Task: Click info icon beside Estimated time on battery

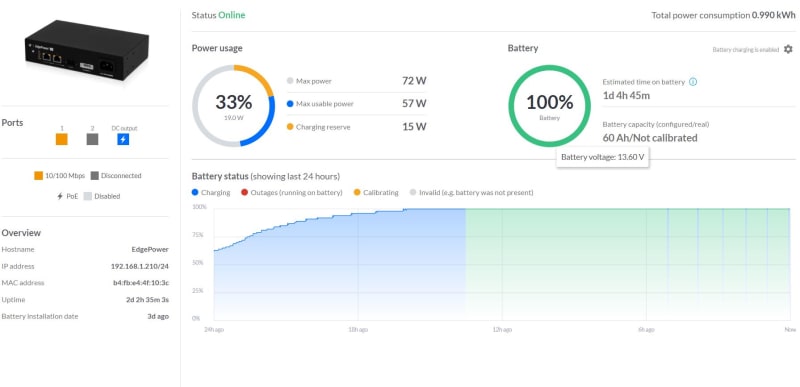Action: click(x=693, y=82)
